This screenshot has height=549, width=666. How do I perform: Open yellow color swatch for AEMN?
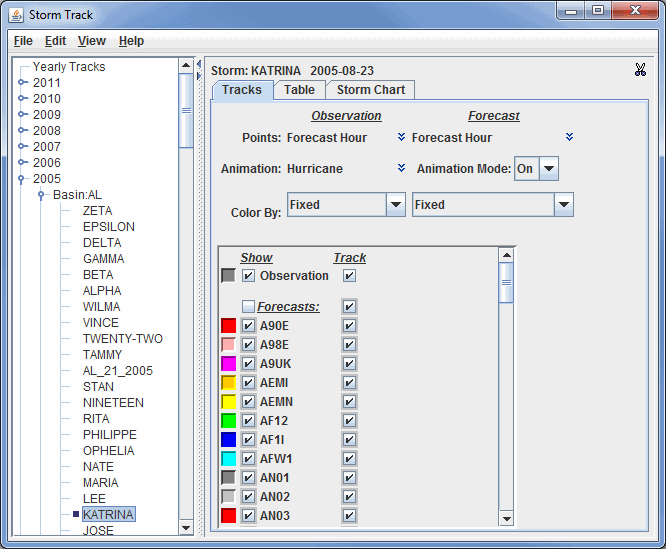tap(229, 401)
